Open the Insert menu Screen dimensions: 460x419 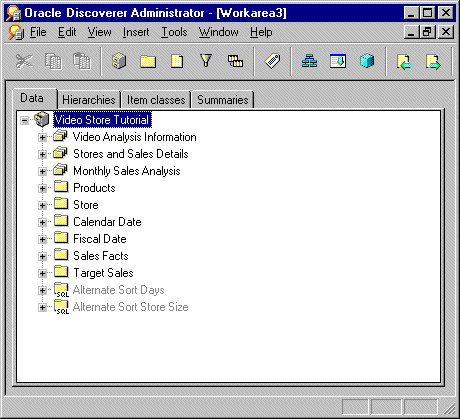pyautogui.click(x=136, y=32)
